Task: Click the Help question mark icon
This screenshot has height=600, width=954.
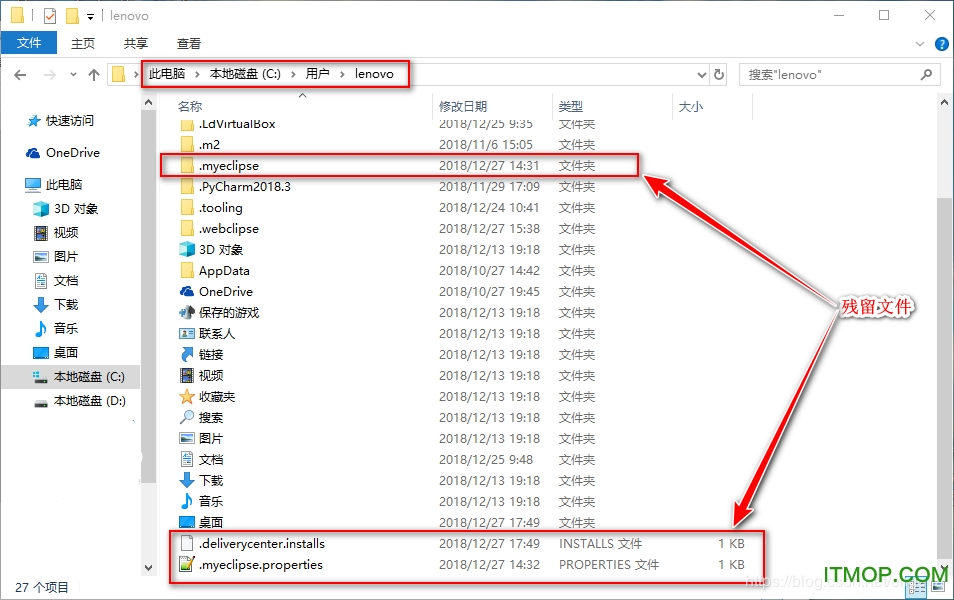Action: pos(942,44)
